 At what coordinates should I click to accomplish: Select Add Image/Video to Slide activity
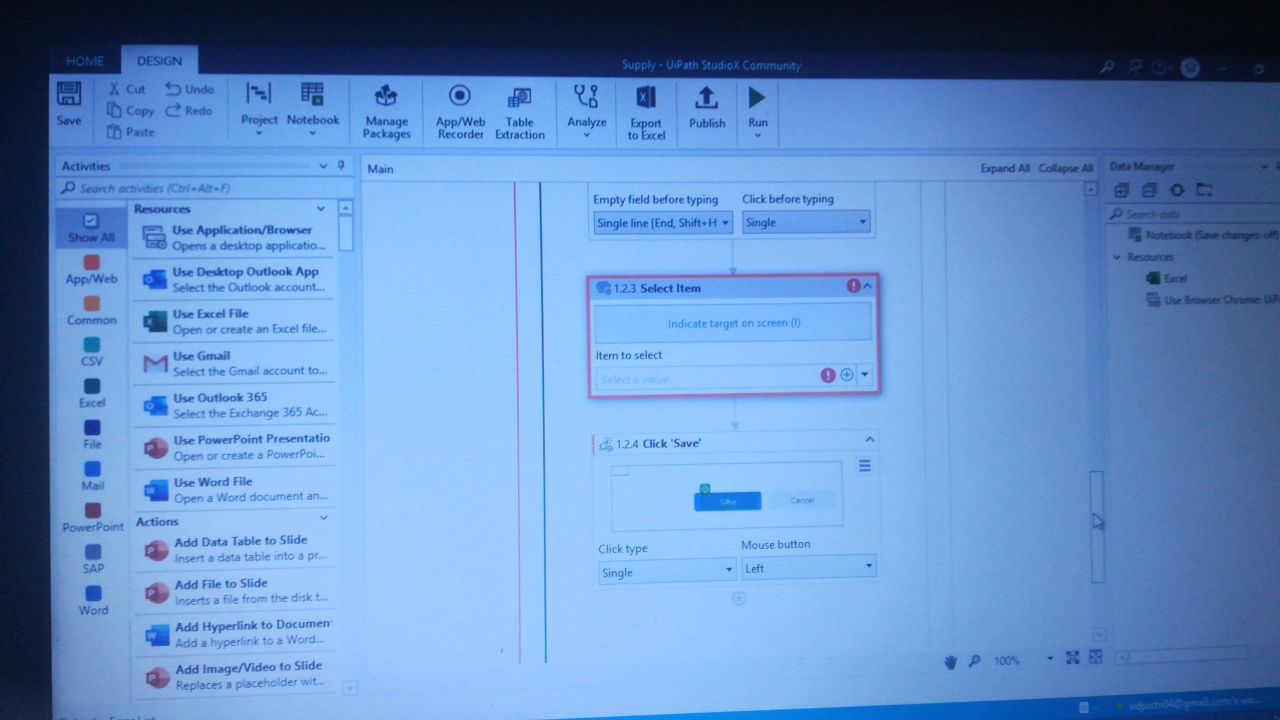(234, 675)
